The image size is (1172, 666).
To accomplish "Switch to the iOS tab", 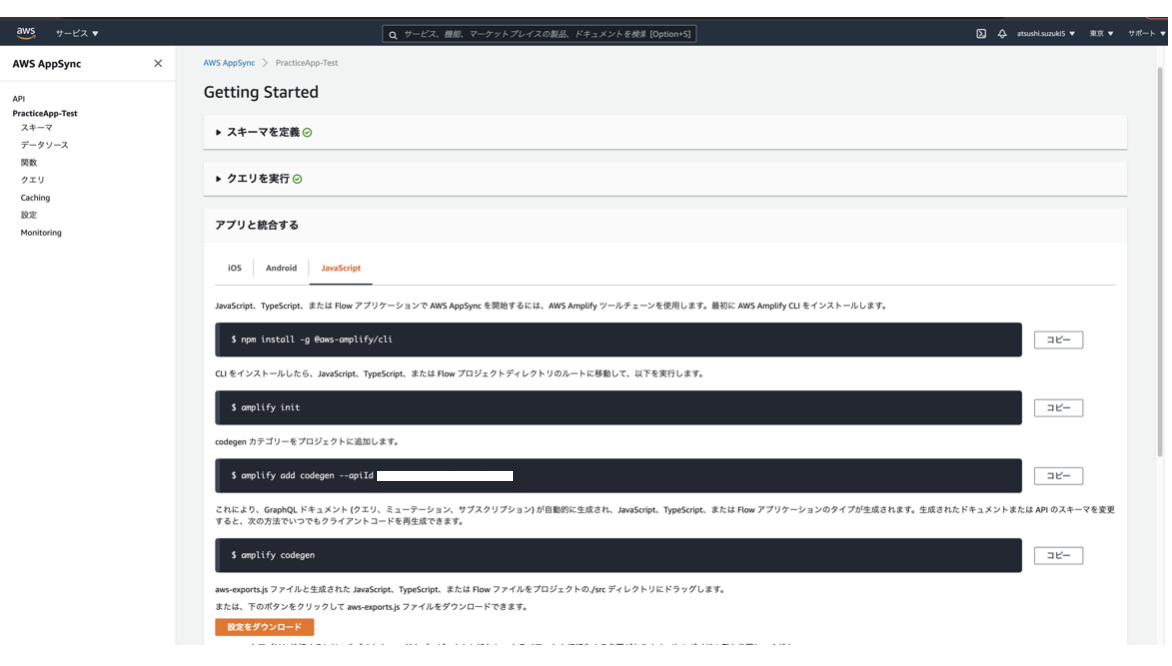I will 235,268.
